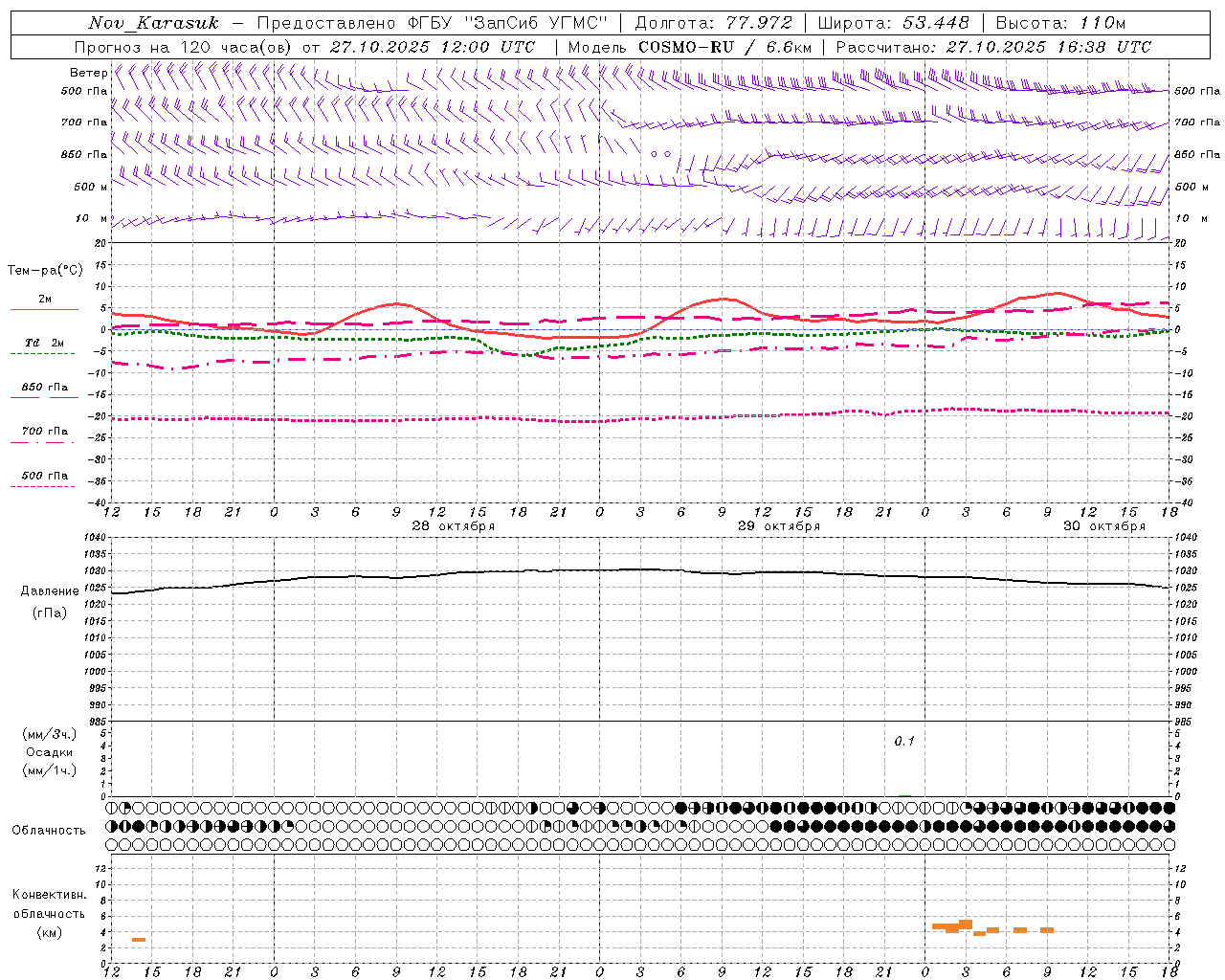Image resolution: width=1225 pixels, height=980 pixels.
Task: Click the 28 октября date label
Action: (x=454, y=526)
